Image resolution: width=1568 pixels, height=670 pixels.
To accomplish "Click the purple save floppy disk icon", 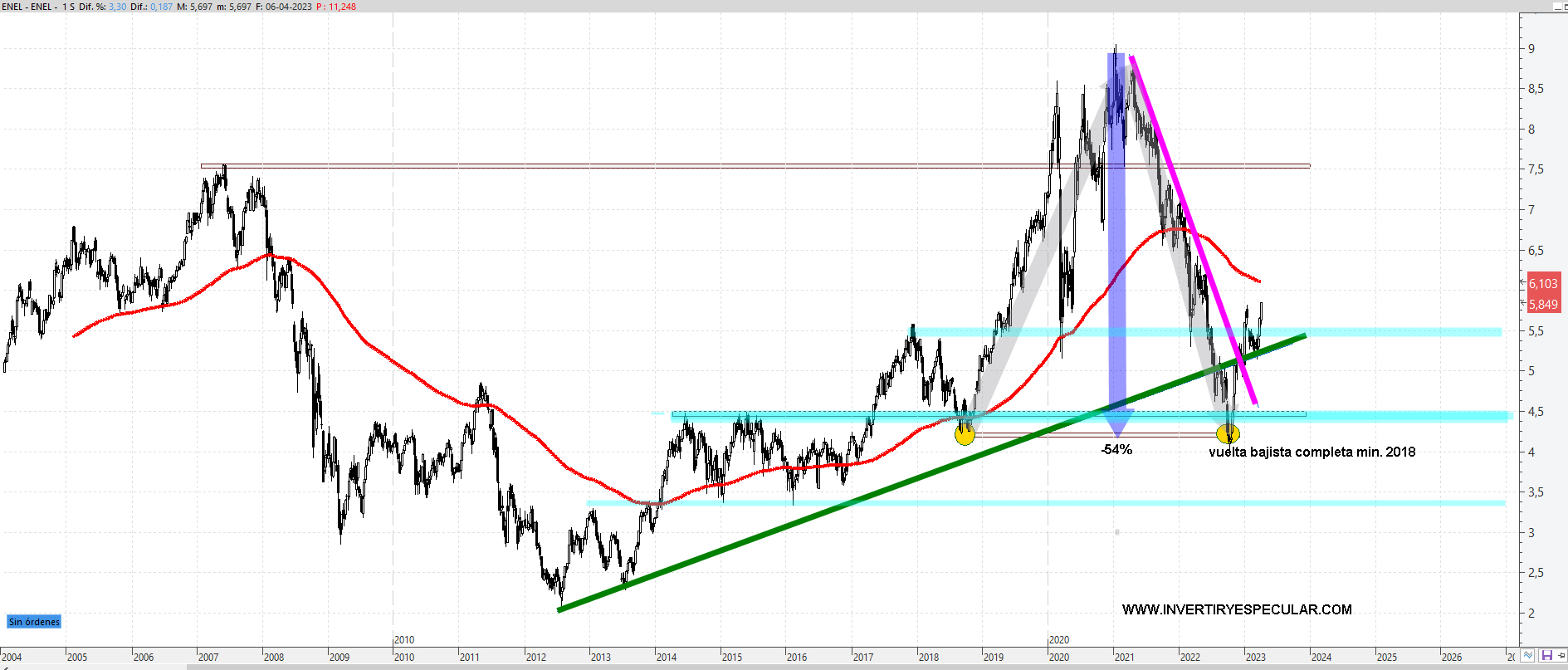I will tap(1546, 656).
